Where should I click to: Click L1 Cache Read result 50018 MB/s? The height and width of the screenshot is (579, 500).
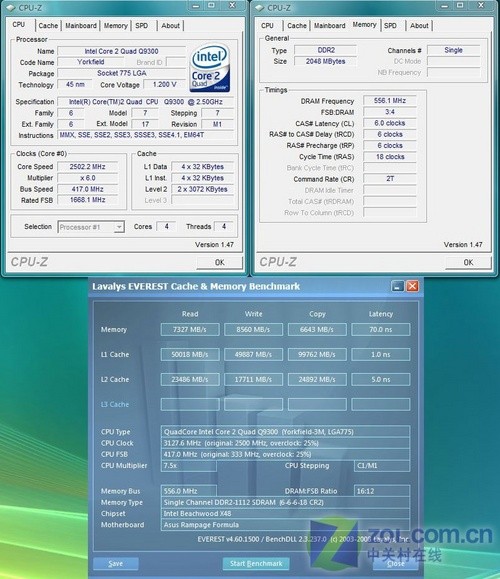coord(190,354)
